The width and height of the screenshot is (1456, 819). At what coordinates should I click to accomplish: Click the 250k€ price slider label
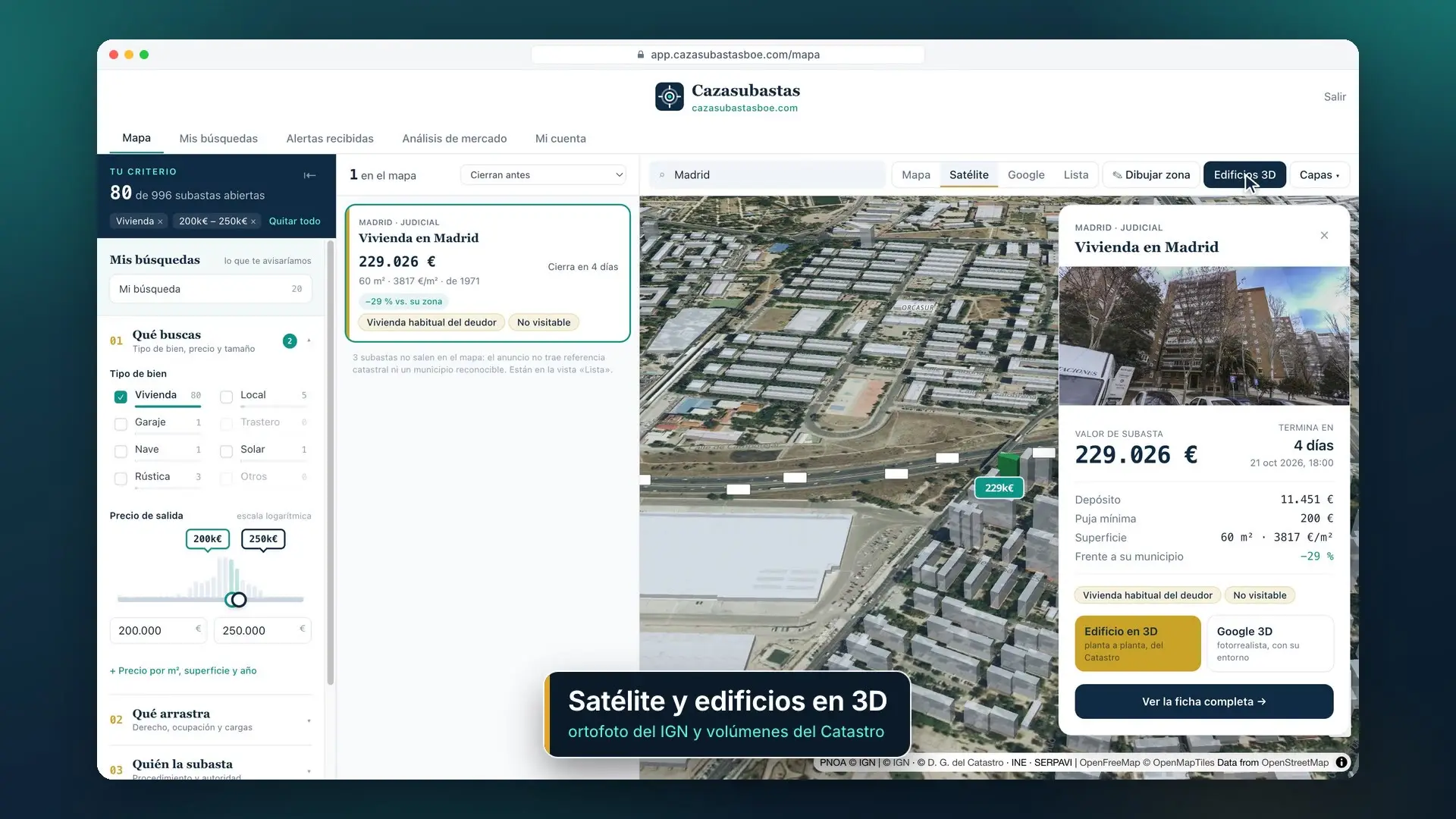pyautogui.click(x=263, y=539)
